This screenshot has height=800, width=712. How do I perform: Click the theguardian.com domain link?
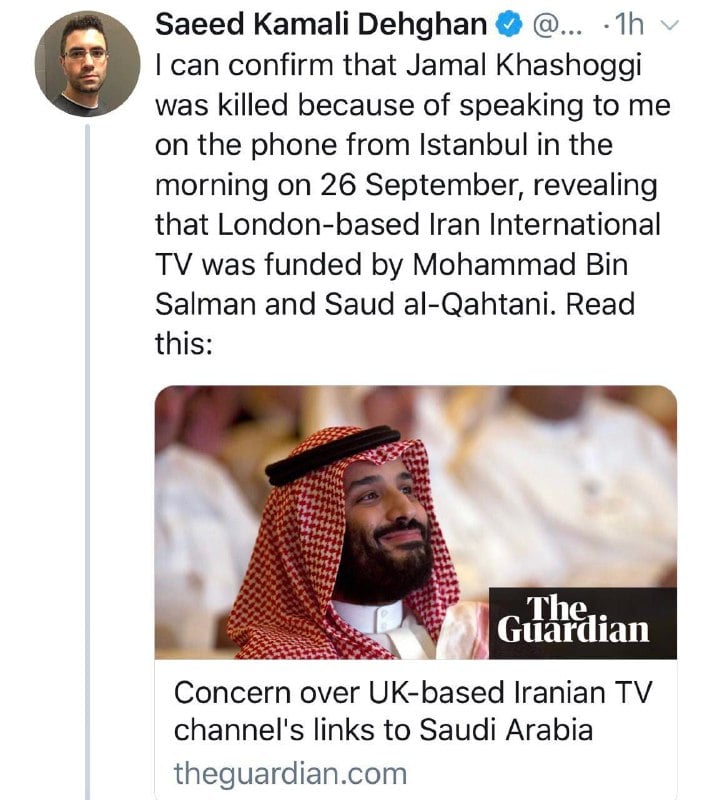(290, 772)
